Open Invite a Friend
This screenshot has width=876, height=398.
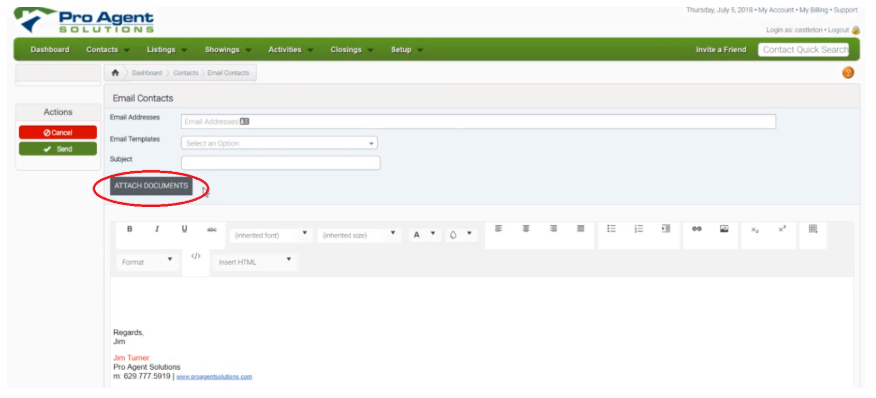tap(721, 50)
